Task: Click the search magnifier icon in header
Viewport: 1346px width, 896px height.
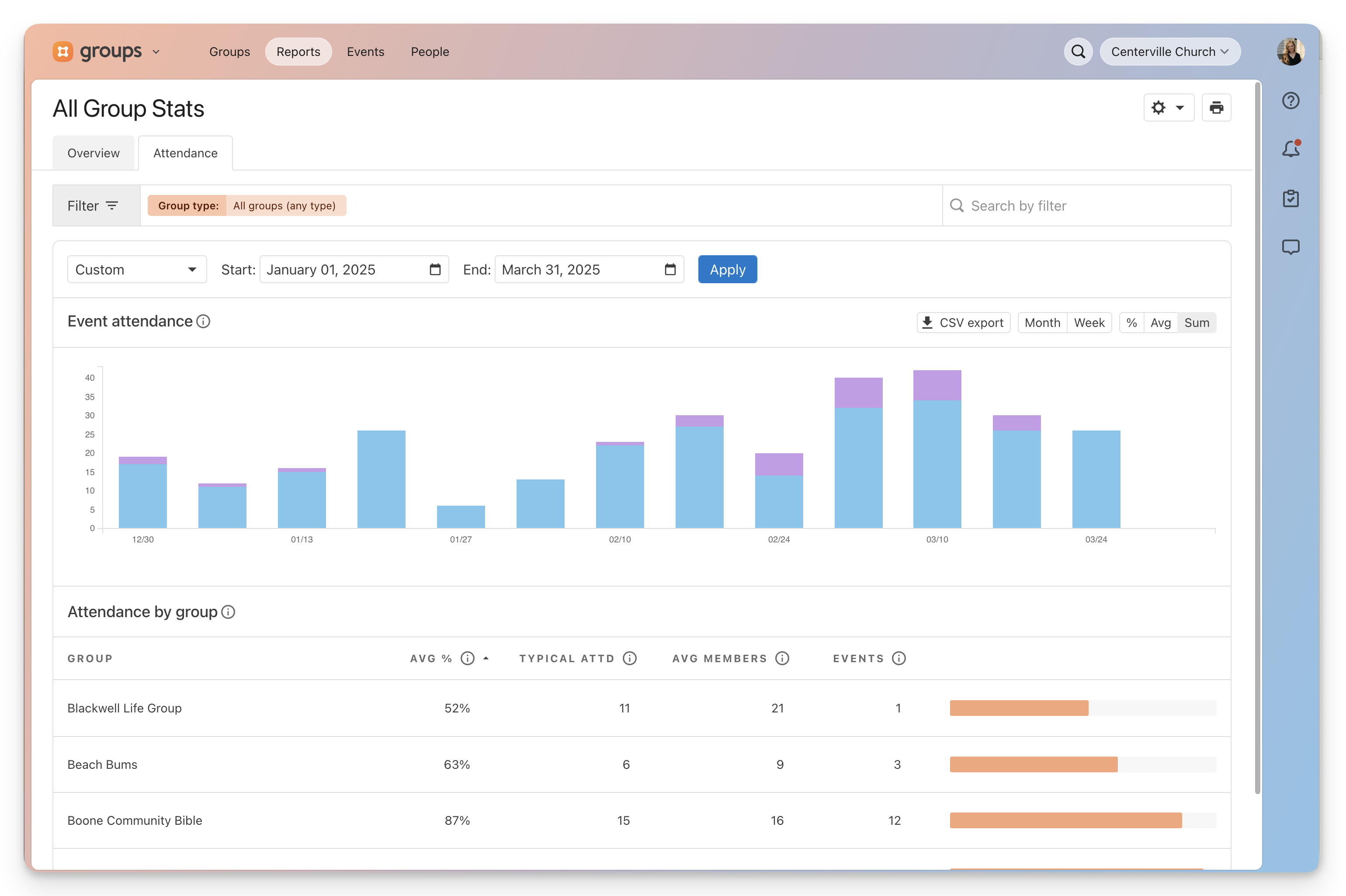Action: pos(1078,52)
